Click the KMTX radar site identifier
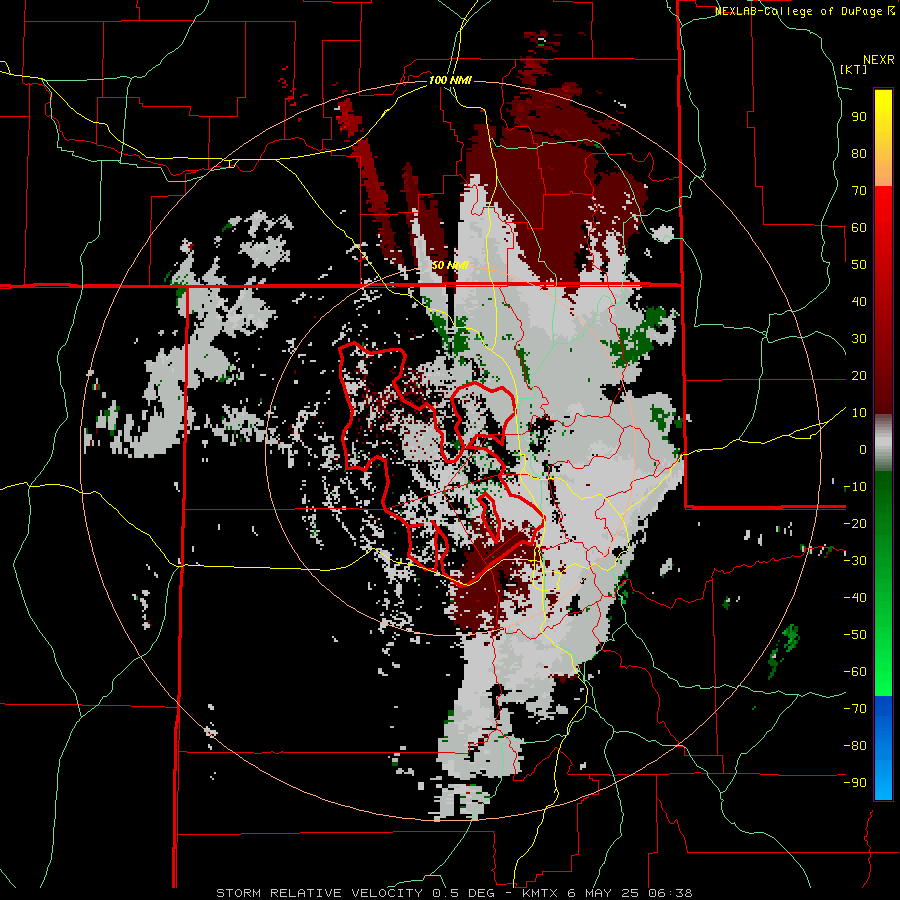Image resolution: width=900 pixels, height=900 pixels. 541,893
